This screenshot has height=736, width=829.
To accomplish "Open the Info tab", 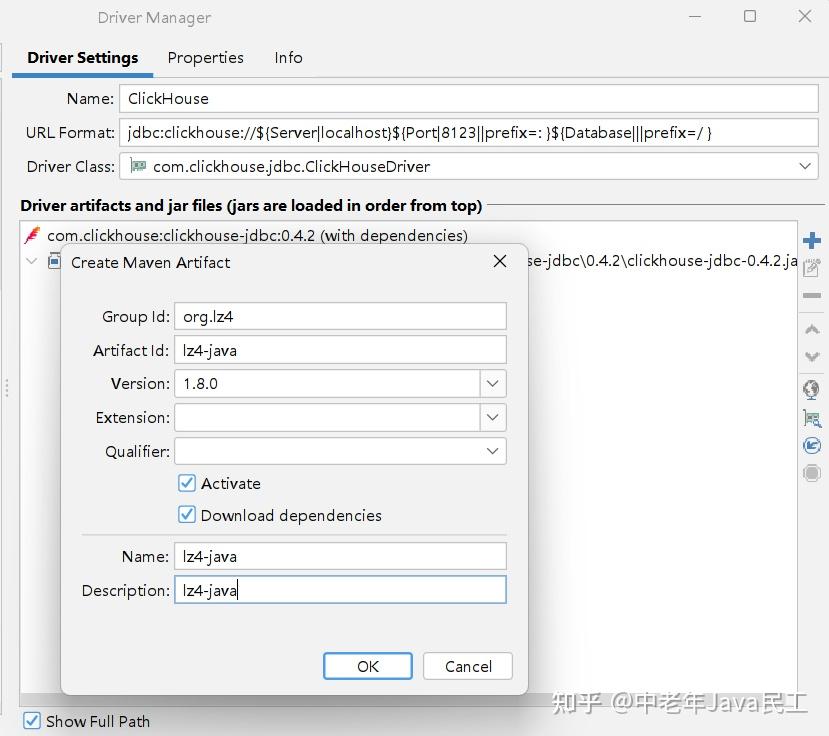I will point(288,58).
